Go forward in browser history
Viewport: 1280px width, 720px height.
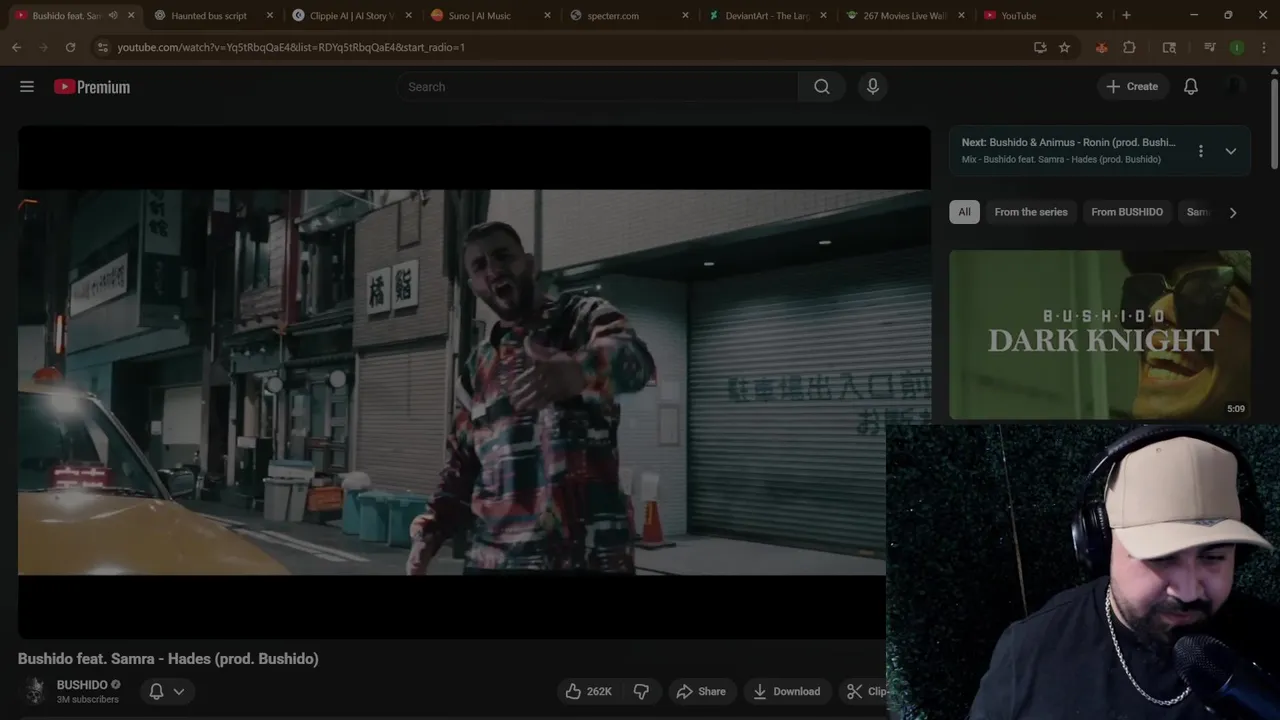[x=43, y=47]
